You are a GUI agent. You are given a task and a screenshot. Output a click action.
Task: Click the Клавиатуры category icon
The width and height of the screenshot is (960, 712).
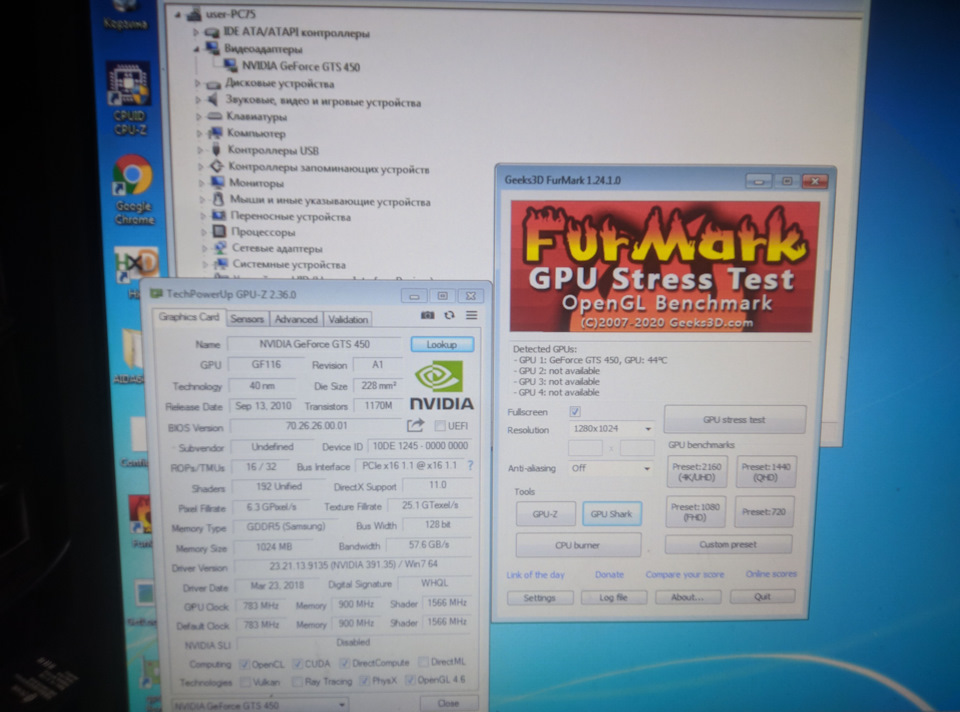click(x=214, y=116)
